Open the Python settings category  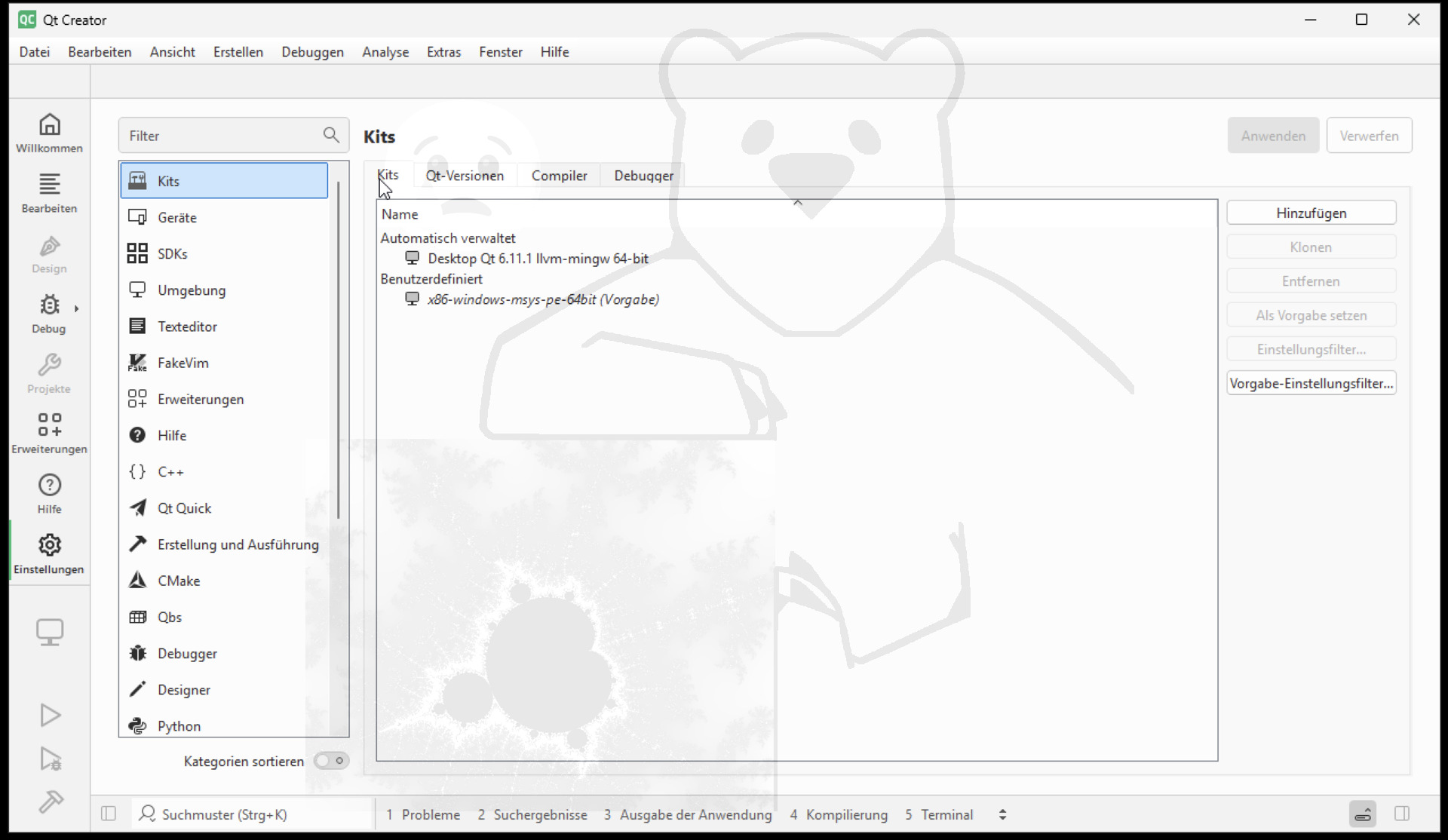click(224, 726)
